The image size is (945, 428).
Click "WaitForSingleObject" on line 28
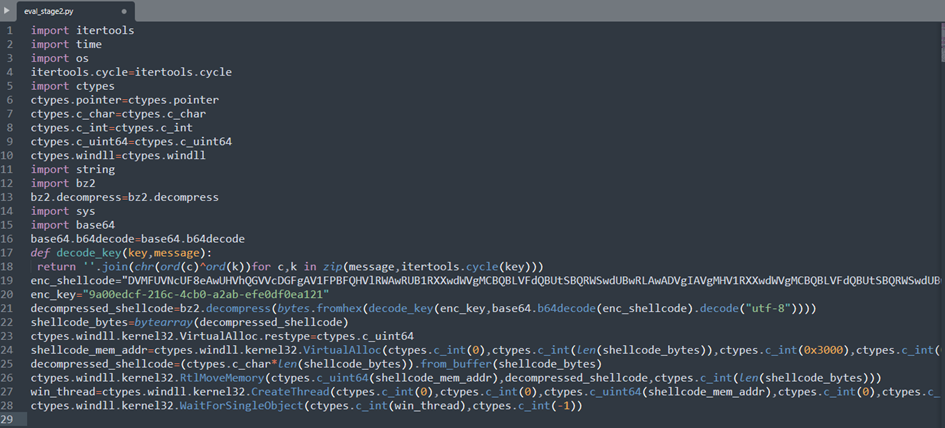tap(242, 406)
